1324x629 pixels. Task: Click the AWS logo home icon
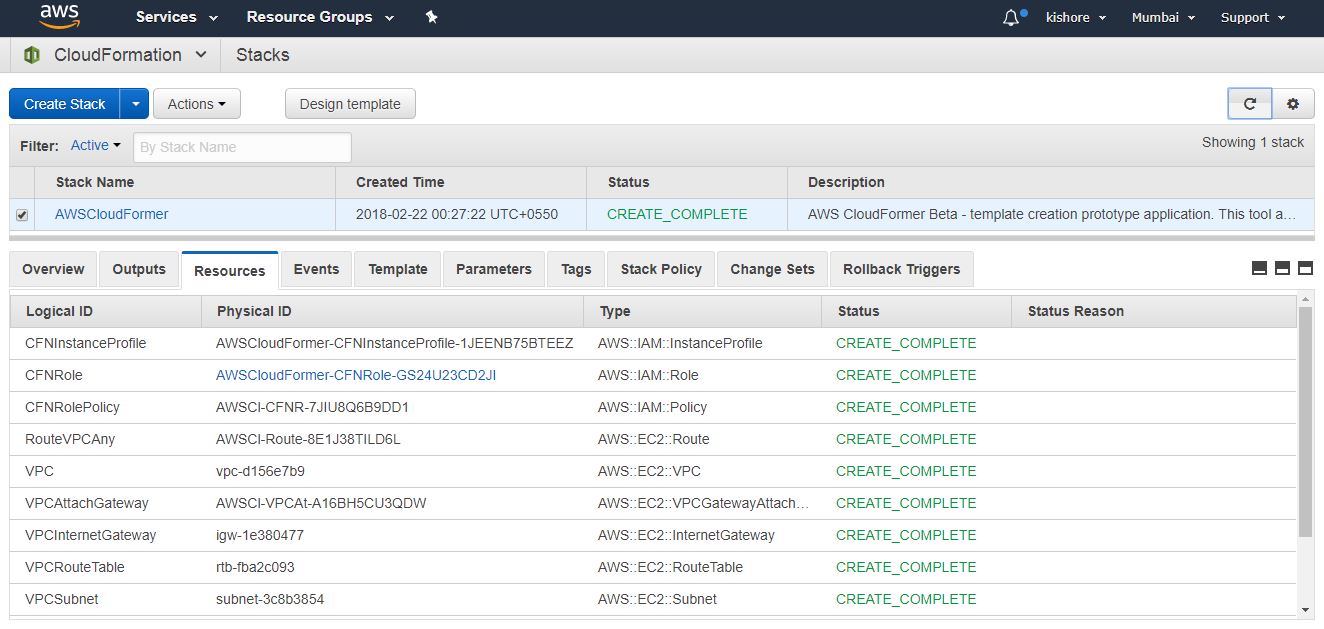[59, 17]
